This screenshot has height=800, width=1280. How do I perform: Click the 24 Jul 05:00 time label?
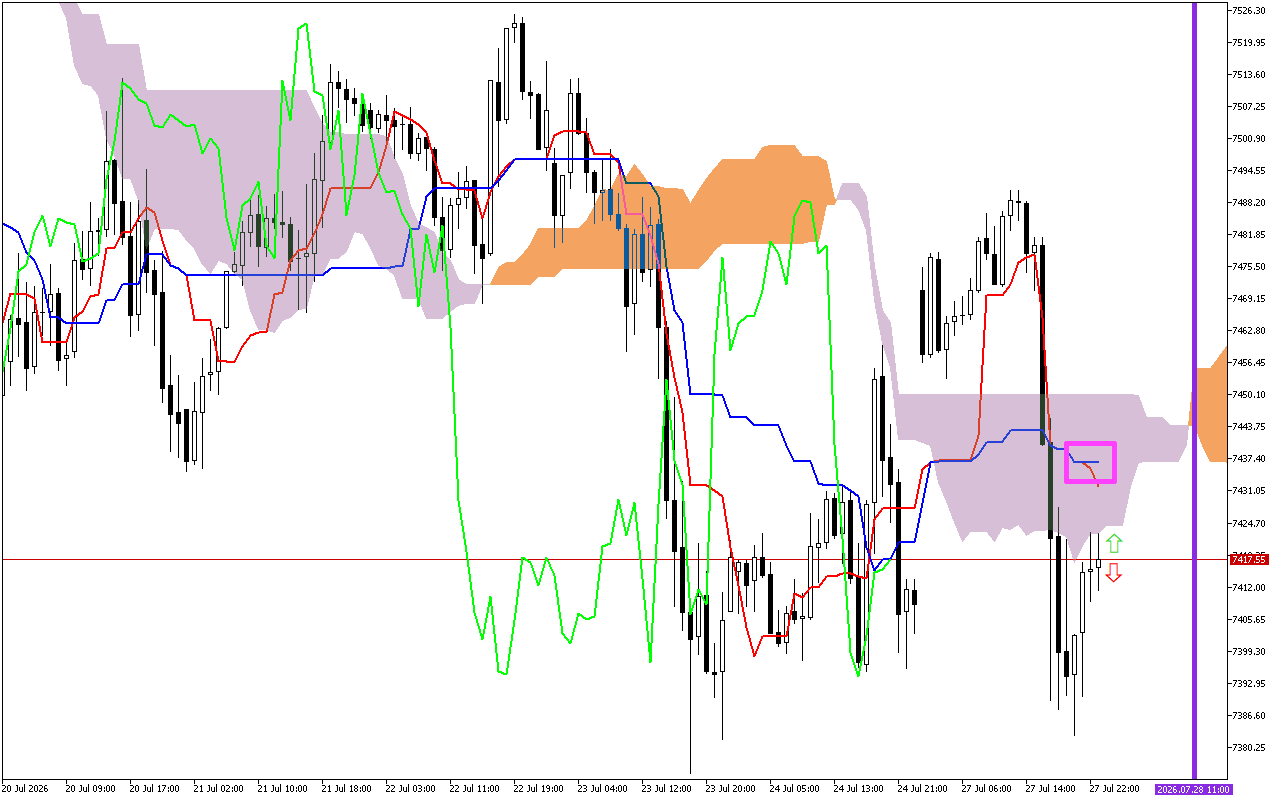tap(794, 789)
